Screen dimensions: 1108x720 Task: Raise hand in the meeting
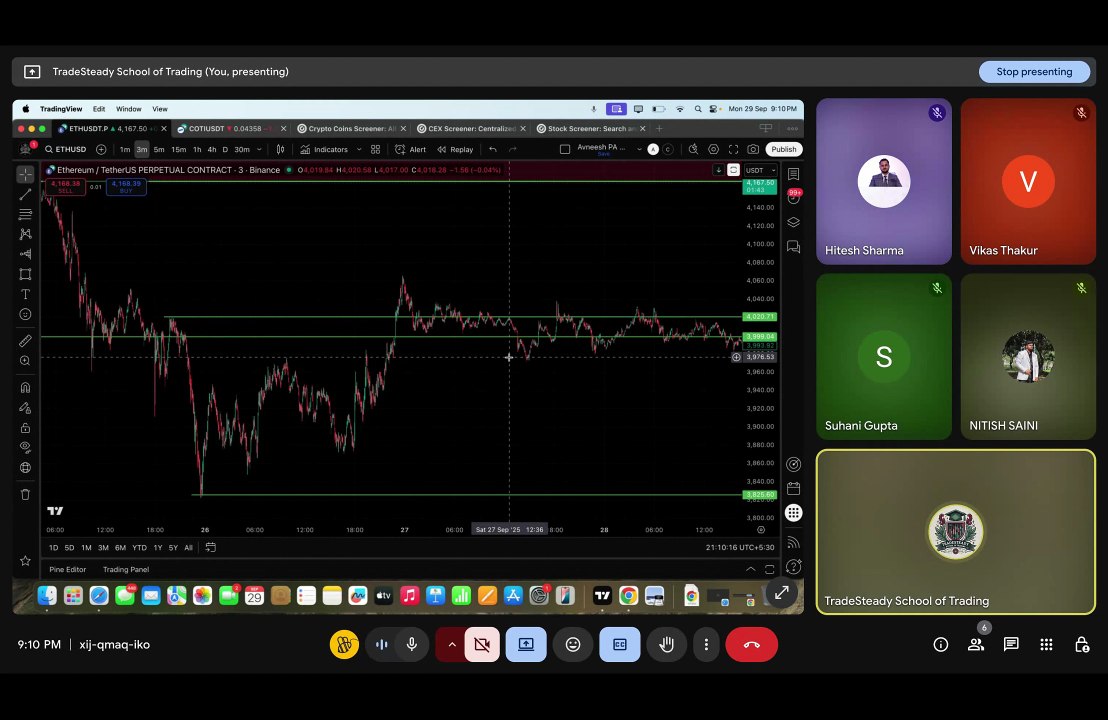tap(666, 644)
